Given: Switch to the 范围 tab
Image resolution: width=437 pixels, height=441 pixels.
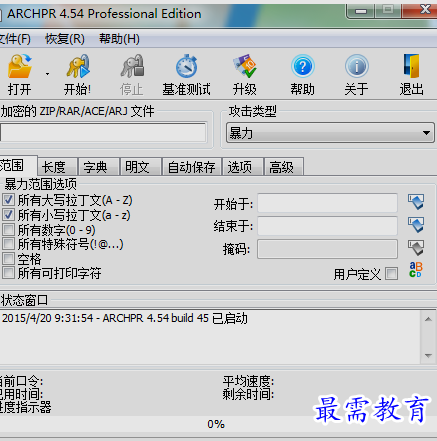Looking at the screenshot, I should pyautogui.click(x=18, y=166).
